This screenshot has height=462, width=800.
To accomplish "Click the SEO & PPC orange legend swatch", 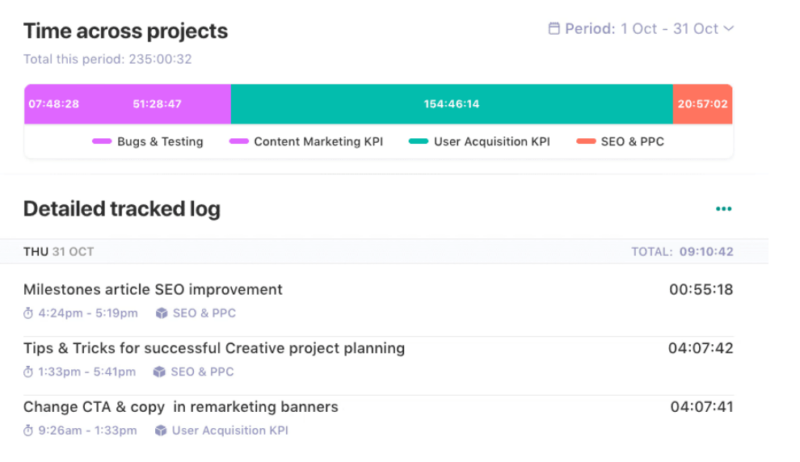I will point(586,142).
